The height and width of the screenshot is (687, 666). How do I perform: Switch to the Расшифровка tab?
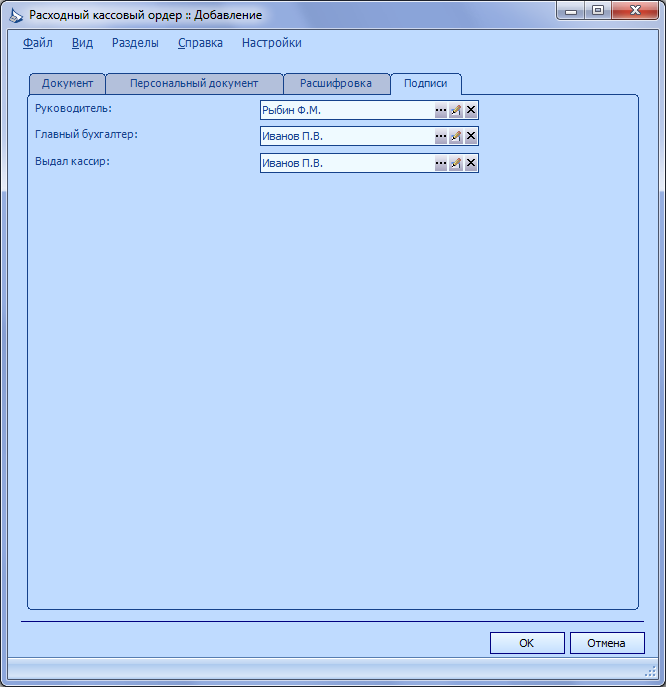tap(336, 84)
